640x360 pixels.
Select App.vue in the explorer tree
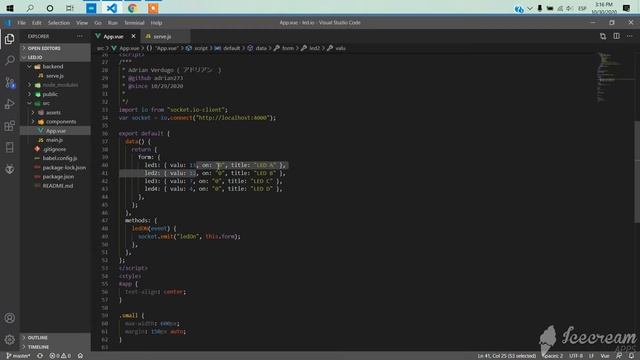pos(56,131)
